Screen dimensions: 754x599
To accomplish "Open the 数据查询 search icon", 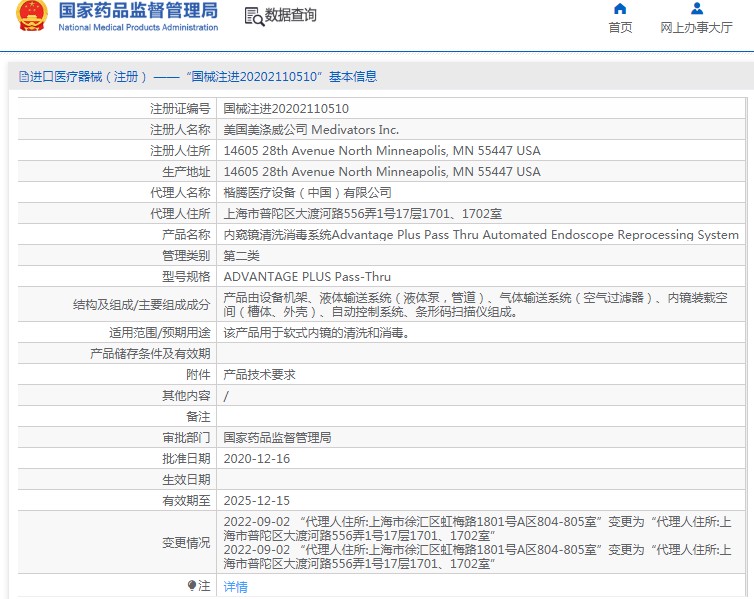I will (x=254, y=16).
